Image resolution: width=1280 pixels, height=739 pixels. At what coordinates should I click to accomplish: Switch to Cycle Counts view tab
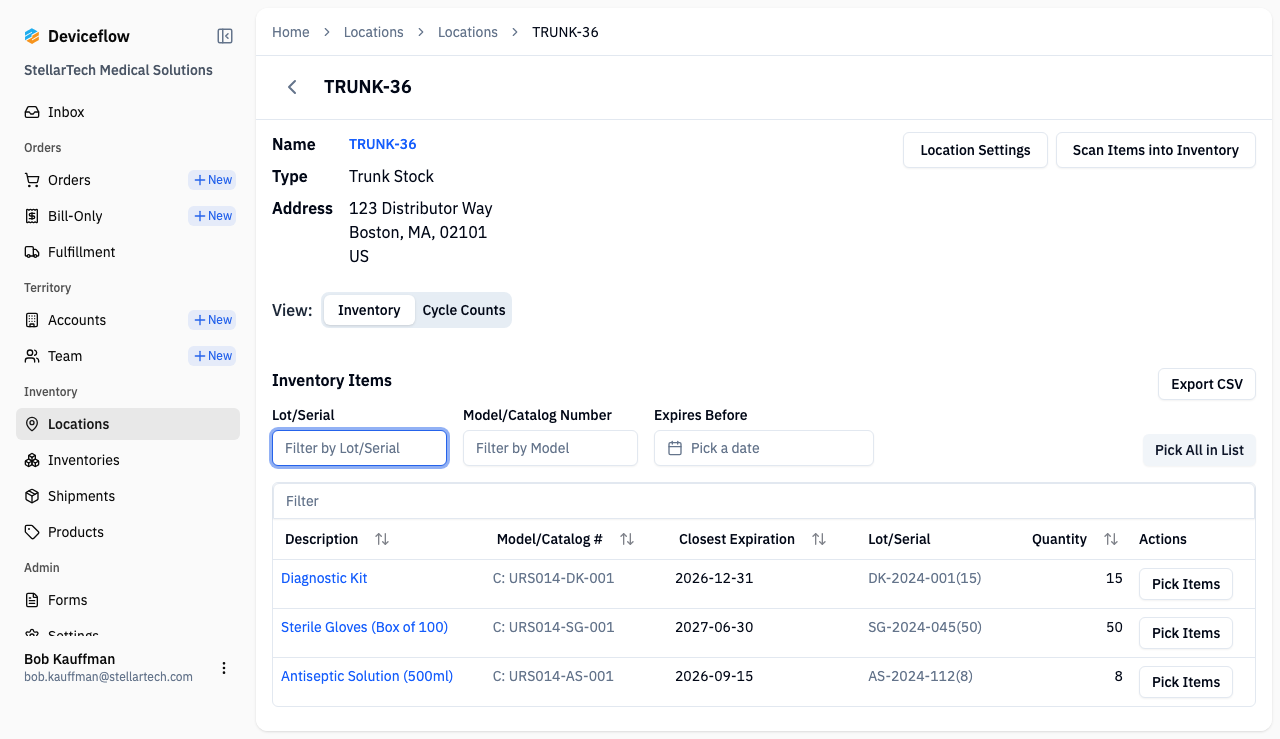coord(464,310)
